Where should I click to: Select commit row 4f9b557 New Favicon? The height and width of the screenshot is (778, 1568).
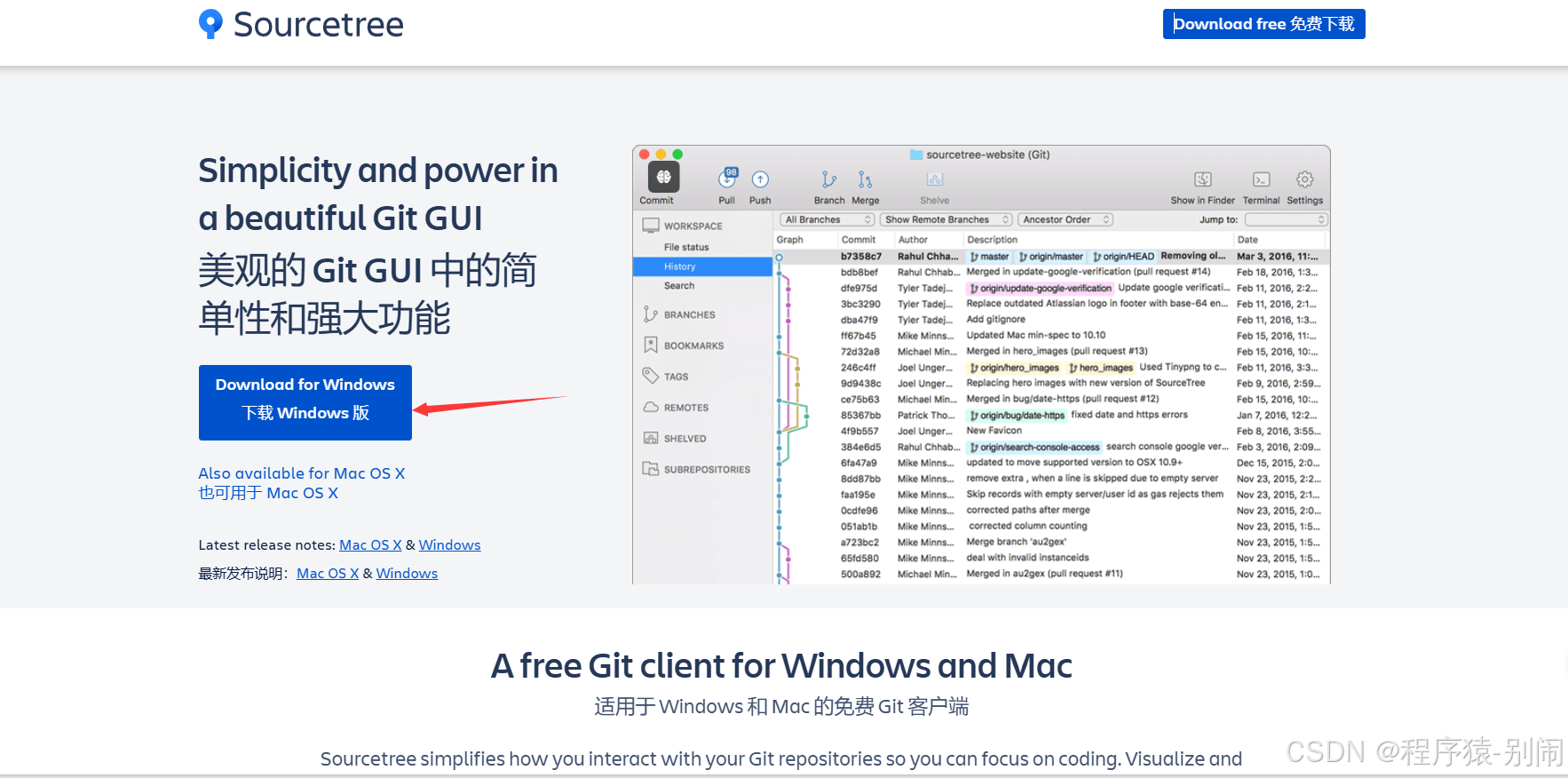tap(1051, 432)
